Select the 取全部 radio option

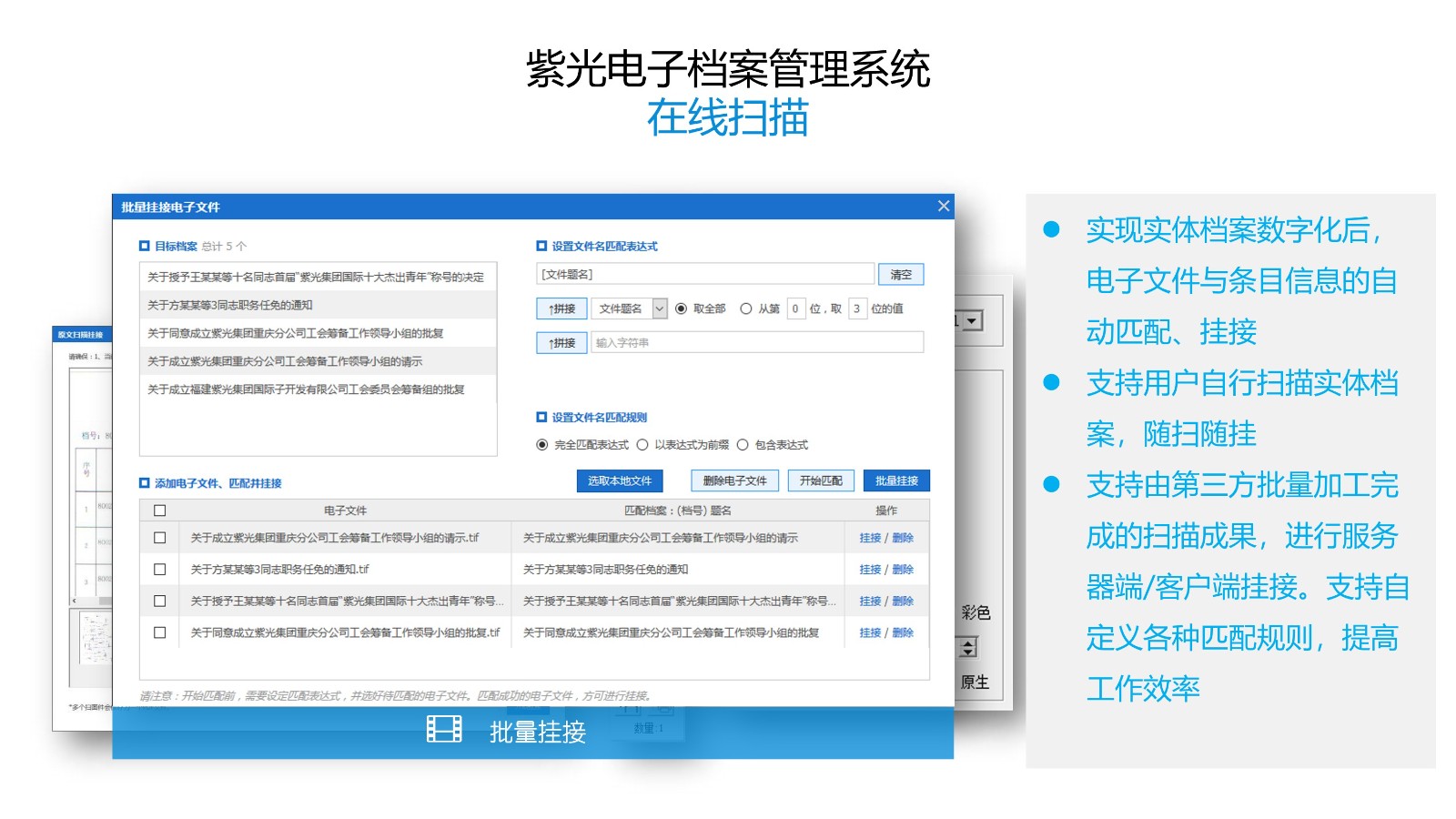(681, 308)
